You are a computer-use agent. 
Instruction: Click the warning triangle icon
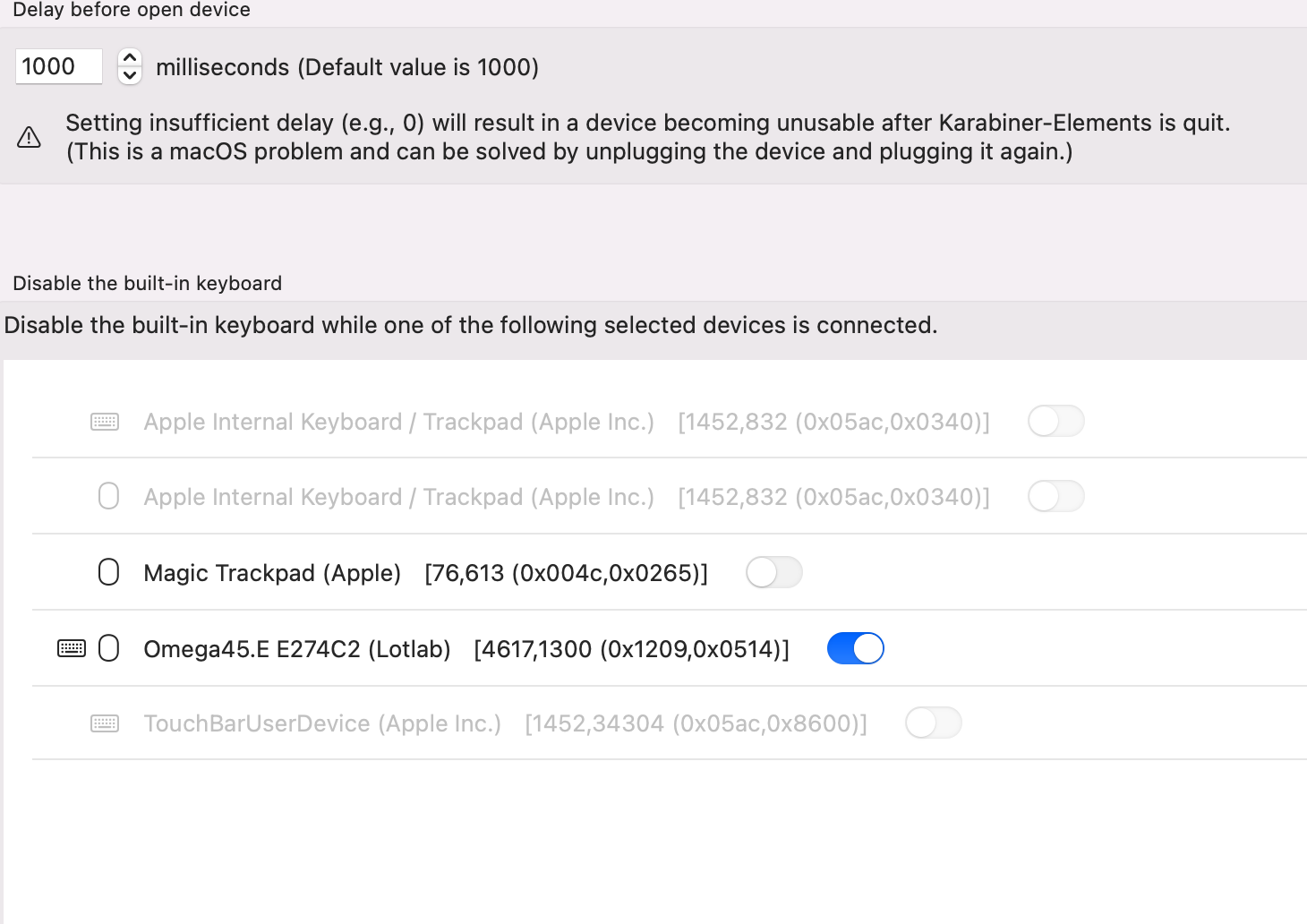pos(28,137)
